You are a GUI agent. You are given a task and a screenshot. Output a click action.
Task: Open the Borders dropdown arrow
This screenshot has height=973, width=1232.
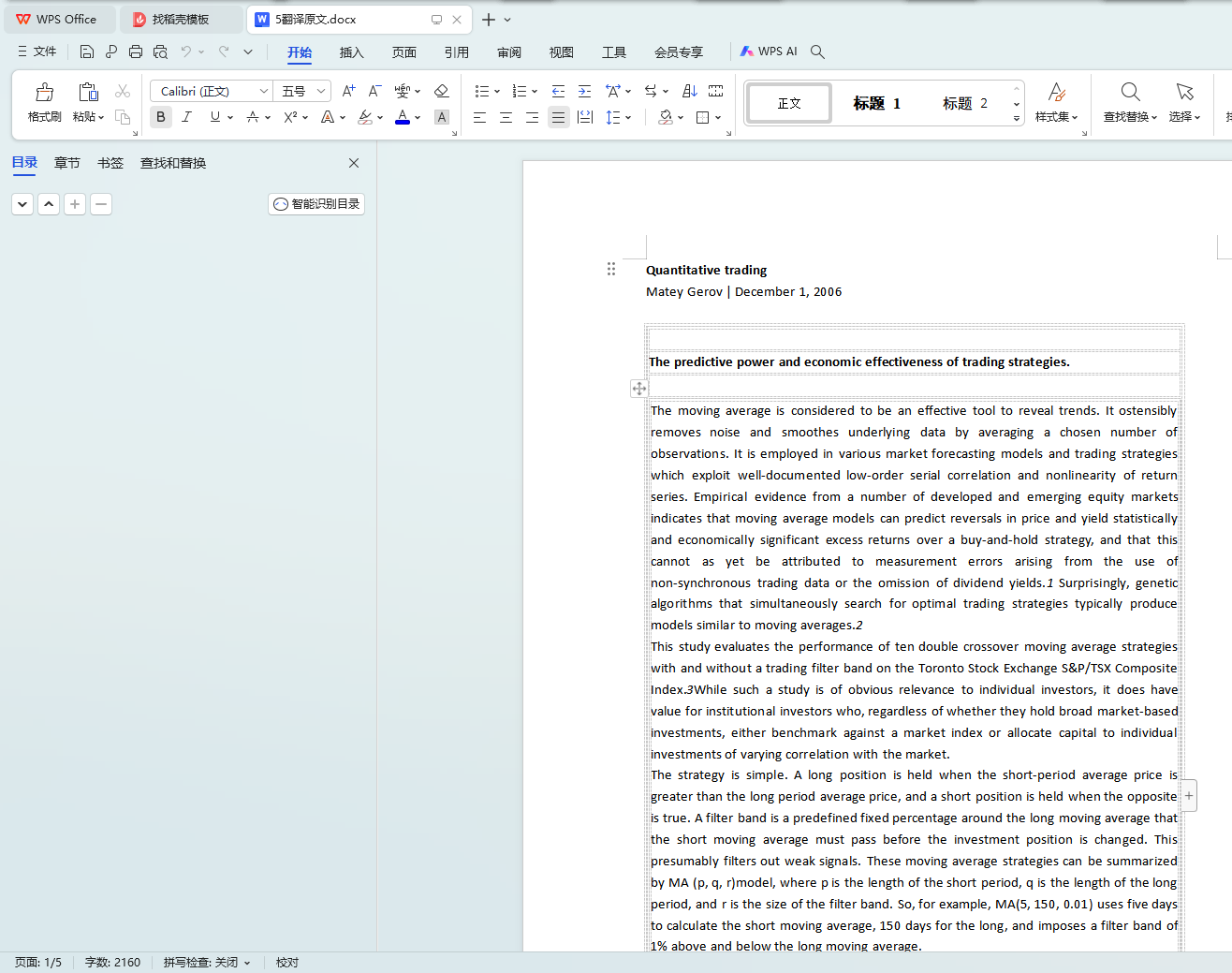[718, 117]
